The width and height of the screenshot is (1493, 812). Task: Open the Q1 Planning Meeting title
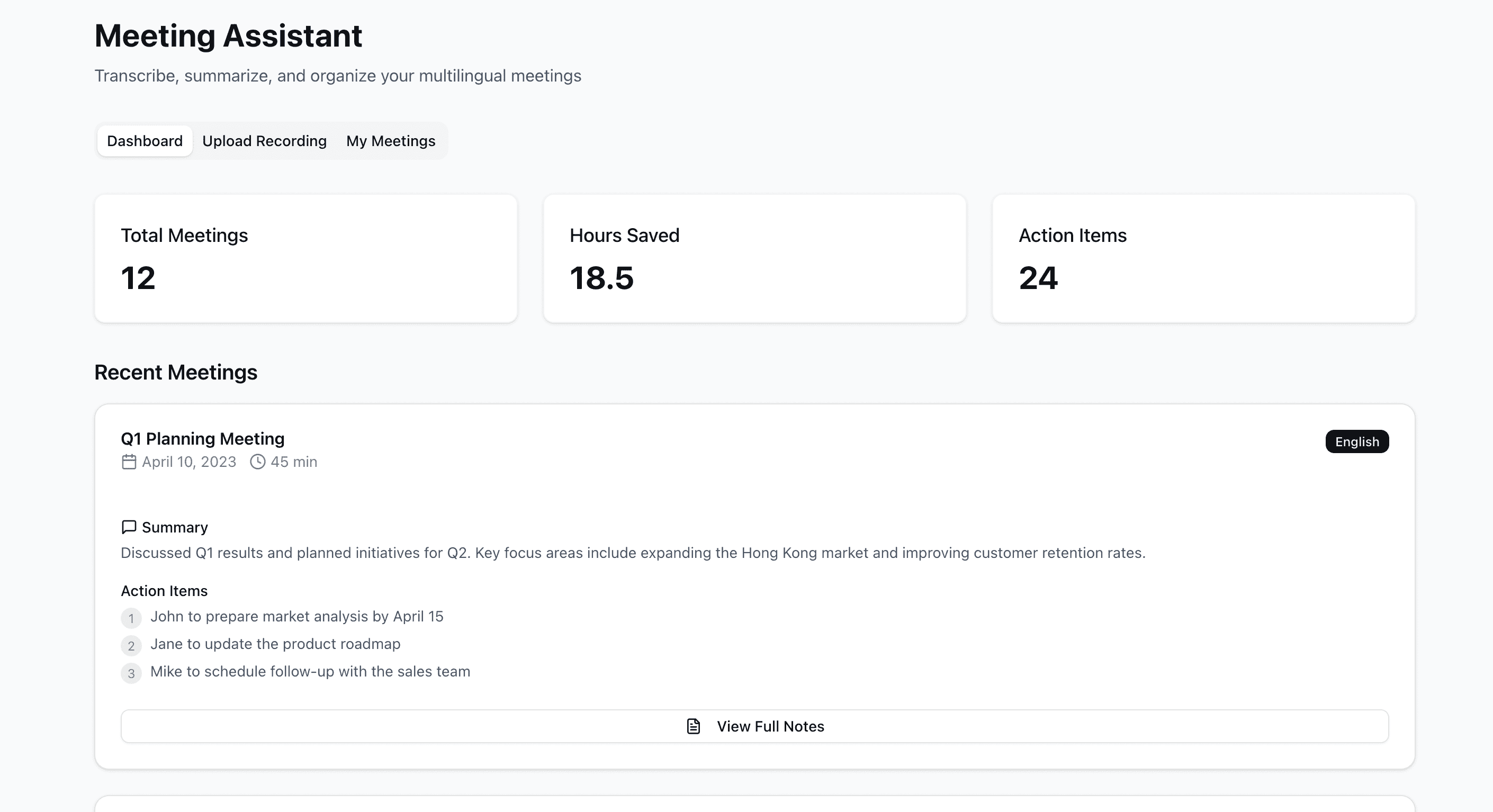[x=202, y=439]
